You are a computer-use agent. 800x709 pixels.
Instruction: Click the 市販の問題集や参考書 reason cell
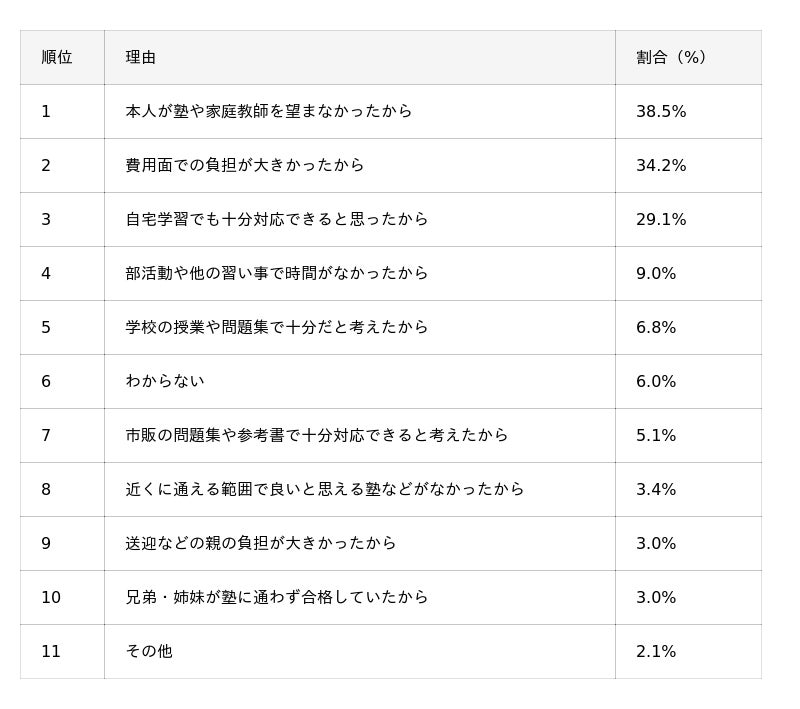(316, 436)
